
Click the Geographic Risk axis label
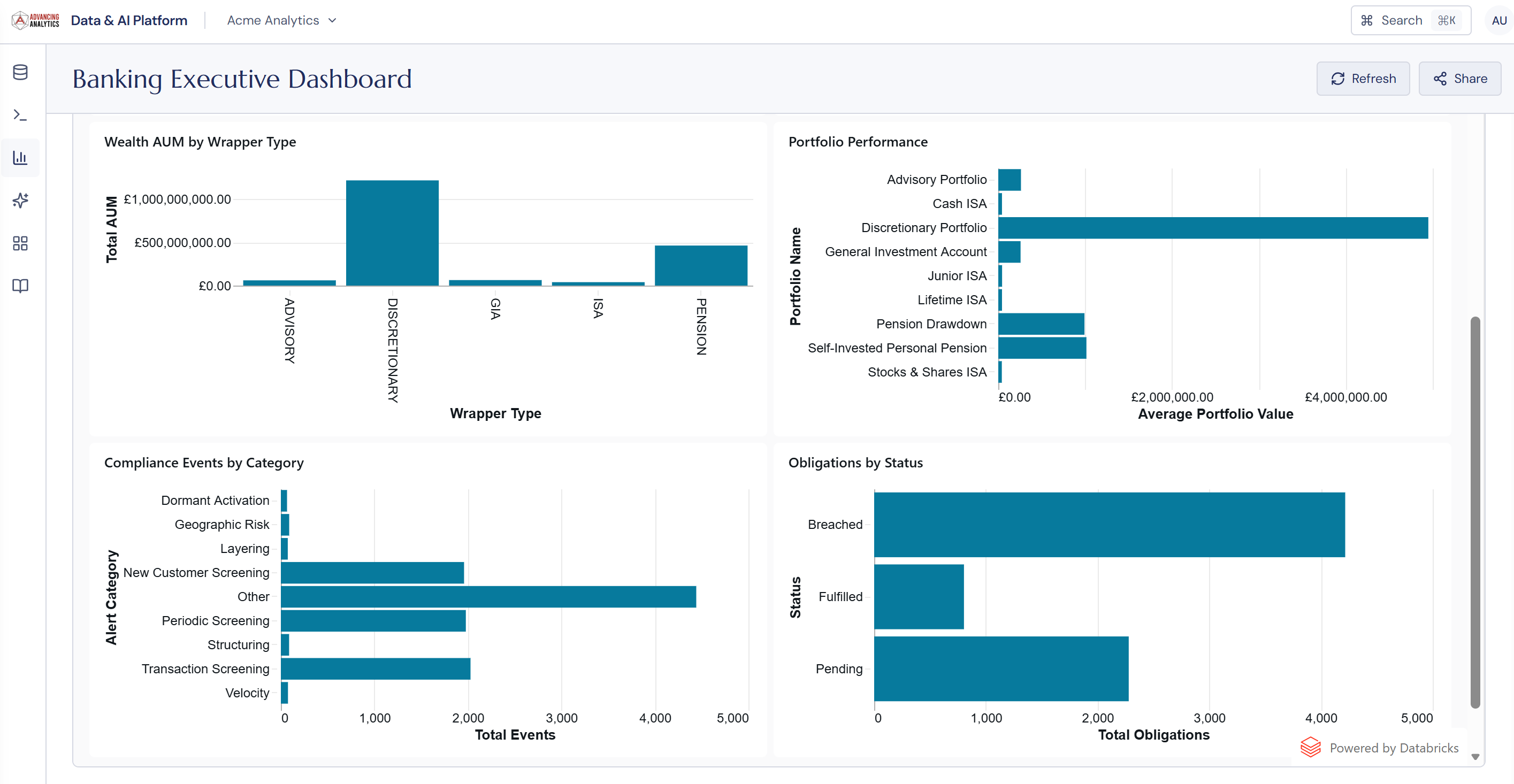coord(221,524)
